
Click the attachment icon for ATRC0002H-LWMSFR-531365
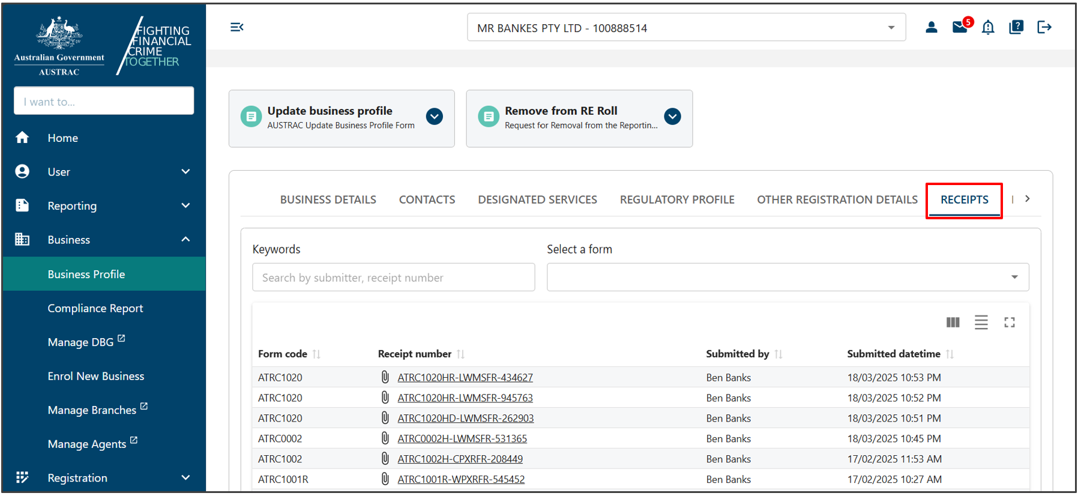[385, 438]
